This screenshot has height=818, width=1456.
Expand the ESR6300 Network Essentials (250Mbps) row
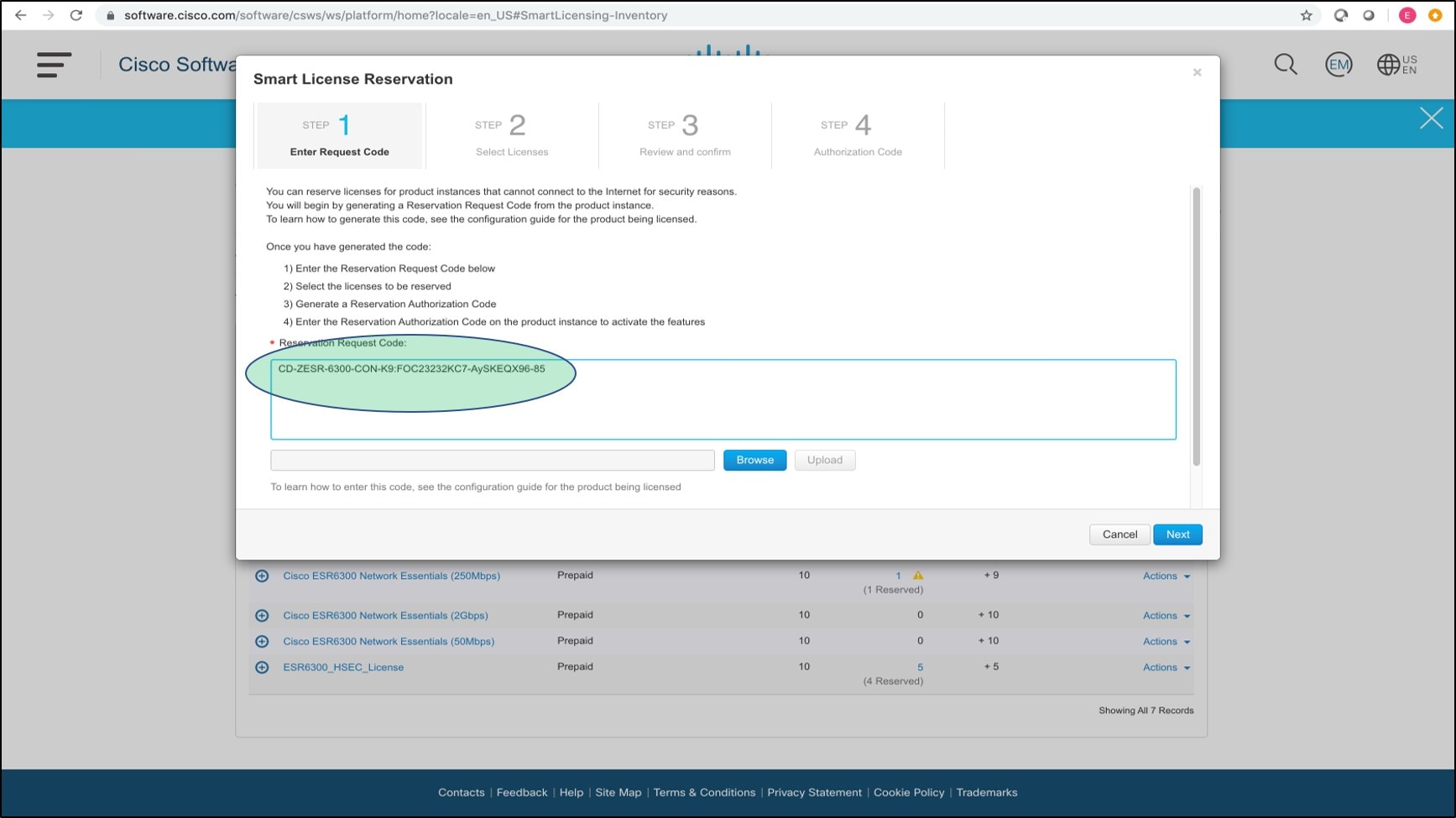[x=262, y=576]
